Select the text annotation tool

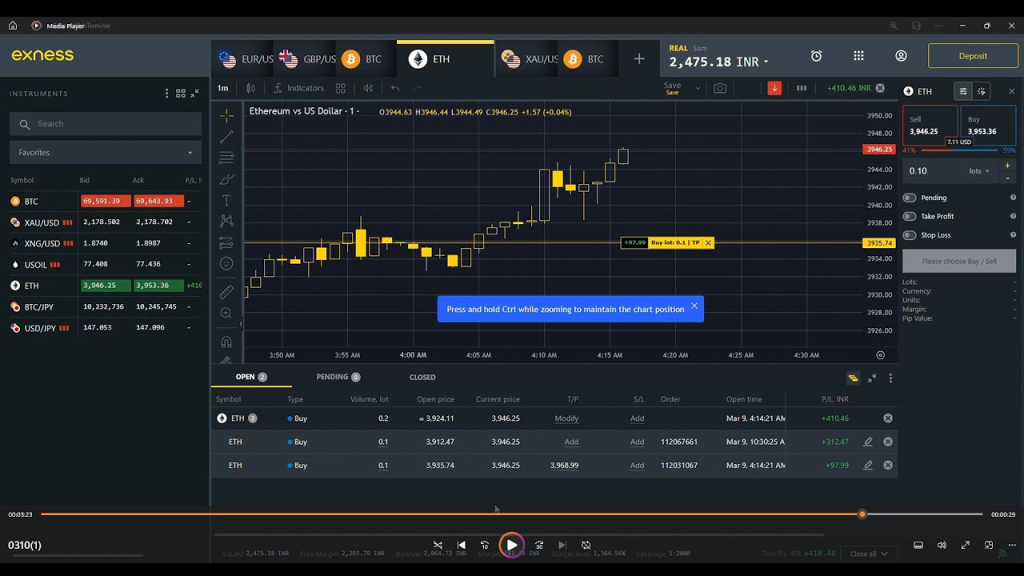pos(227,200)
